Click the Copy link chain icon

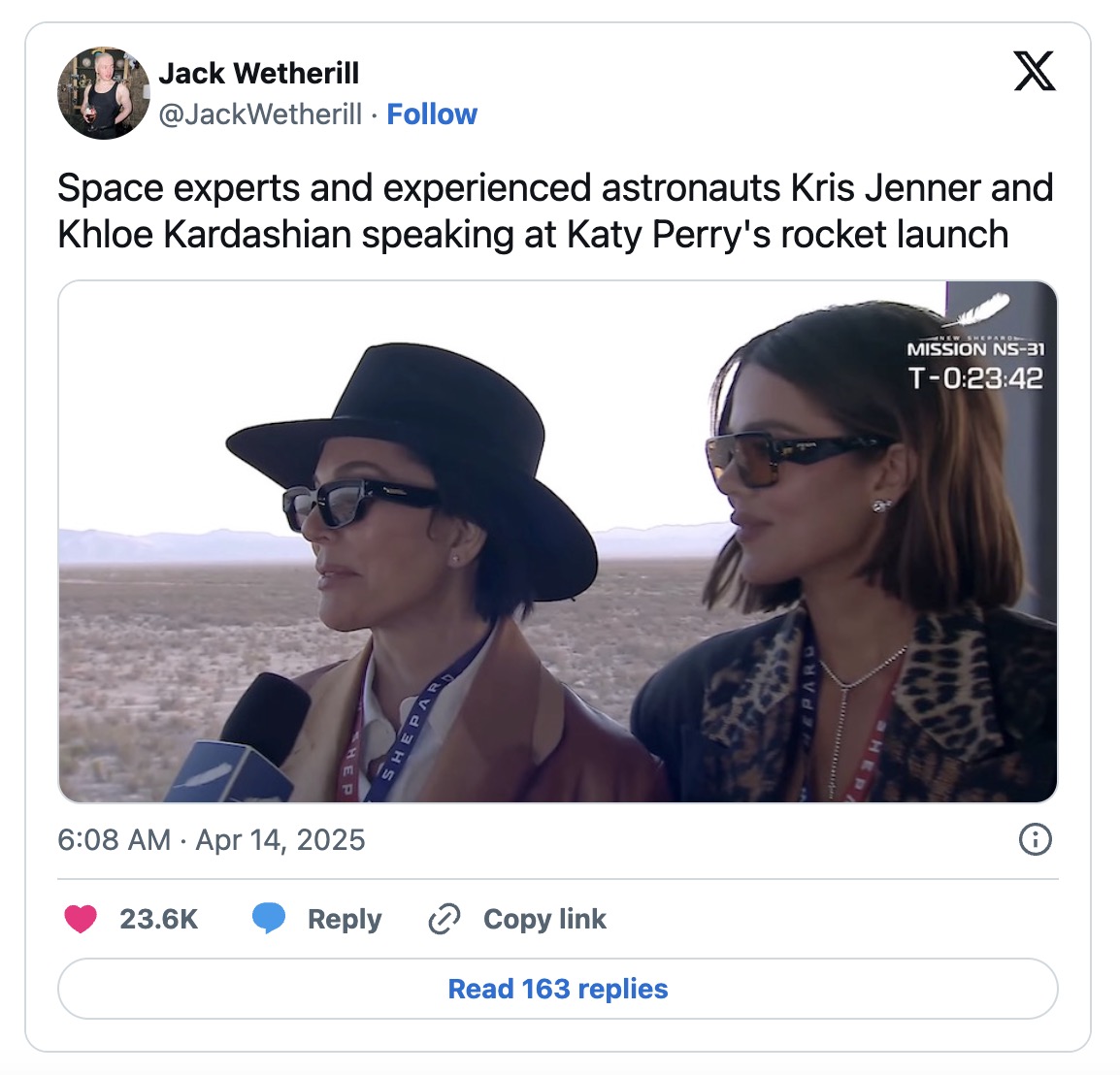tap(445, 919)
